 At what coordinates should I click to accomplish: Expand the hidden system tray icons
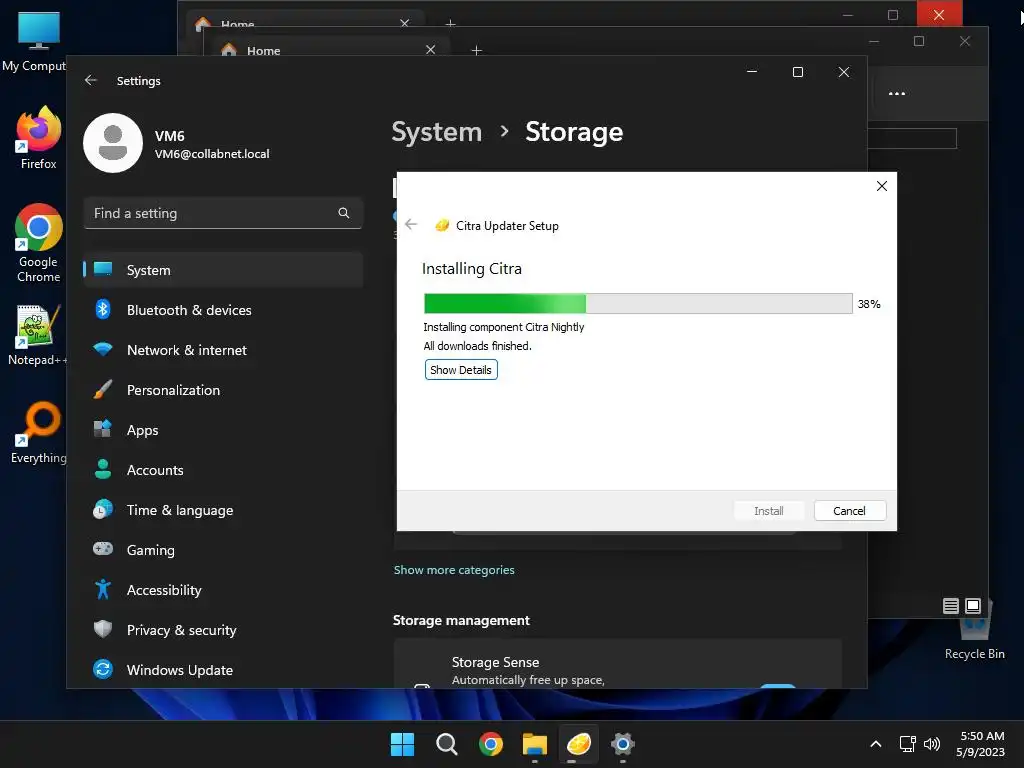[x=876, y=744]
